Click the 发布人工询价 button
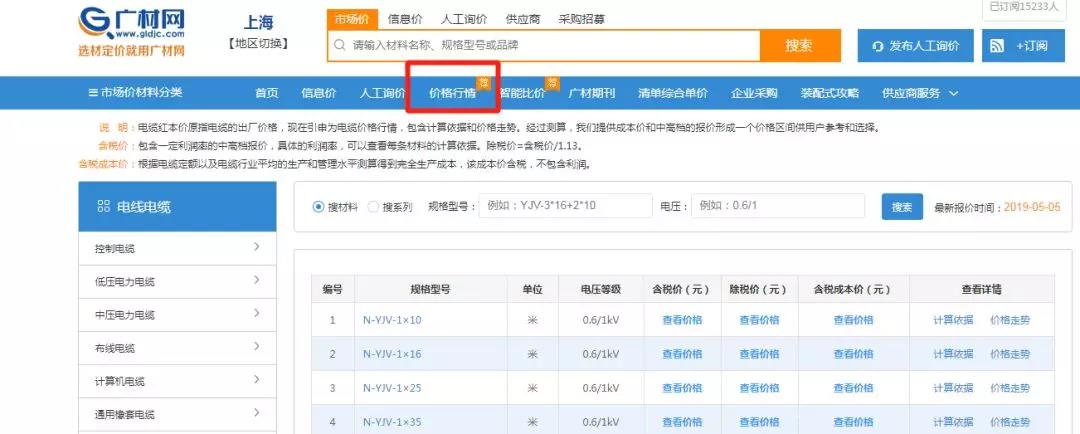The height and width of the screenshot is (434, 1080). pyautogui.click(x=915, y=45)
